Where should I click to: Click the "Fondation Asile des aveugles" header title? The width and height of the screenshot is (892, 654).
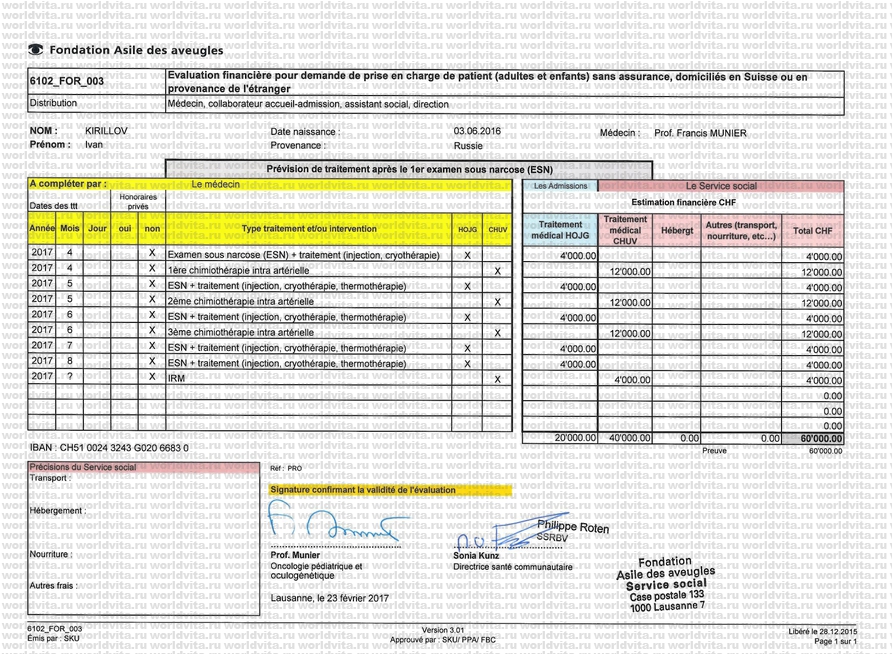pos(137,50)
